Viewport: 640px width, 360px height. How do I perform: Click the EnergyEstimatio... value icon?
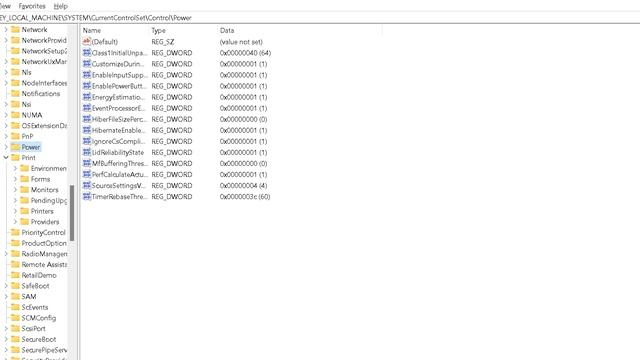(x=87, y=97)
